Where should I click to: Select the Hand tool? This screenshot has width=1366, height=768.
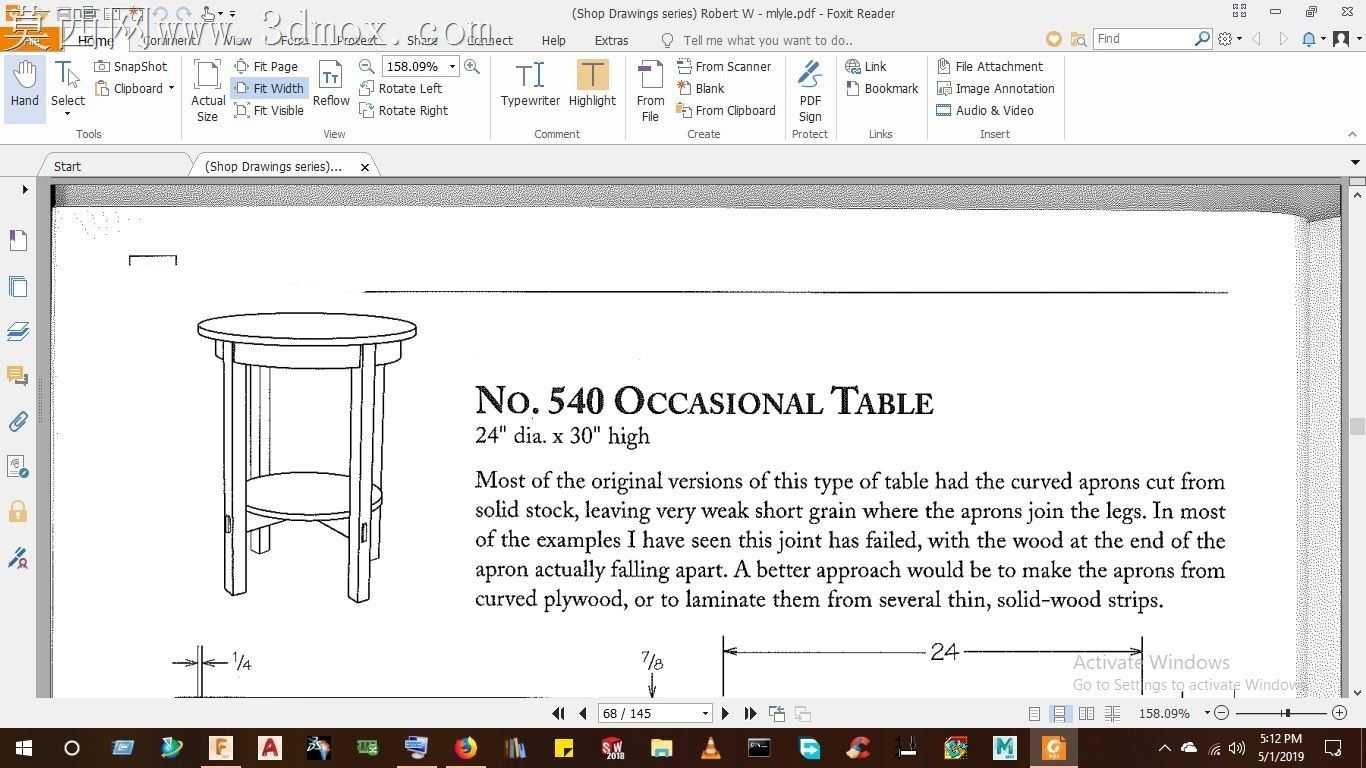pos(25,84)
